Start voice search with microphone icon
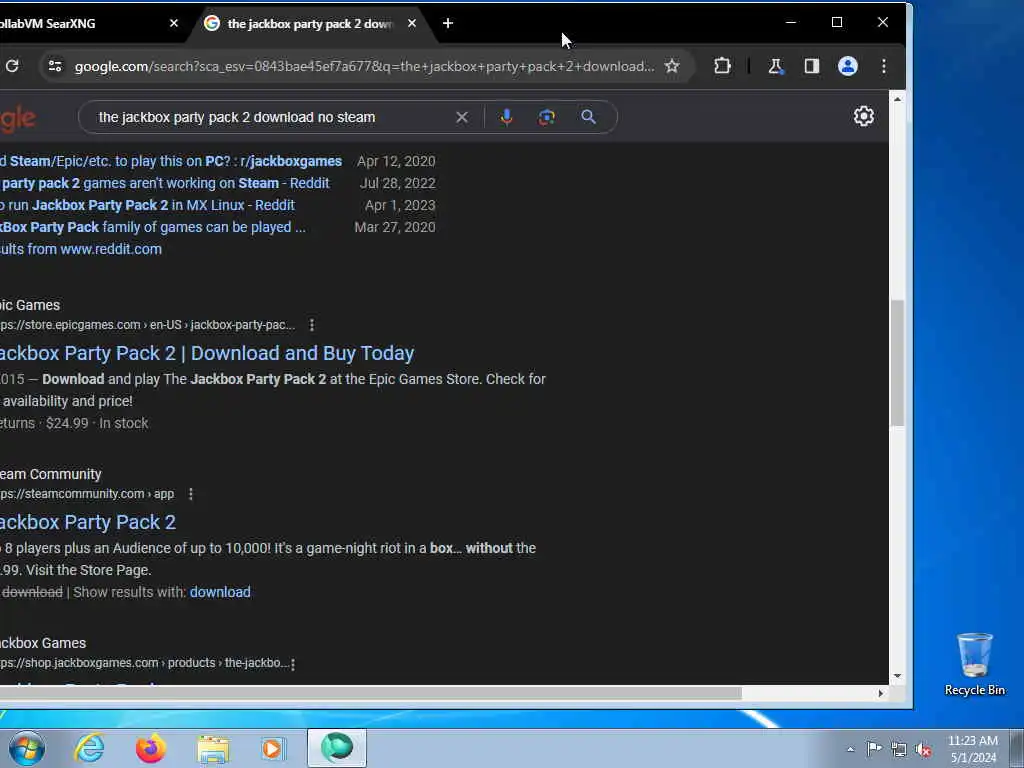The image size is (1024, 768). tap(506, 118)
